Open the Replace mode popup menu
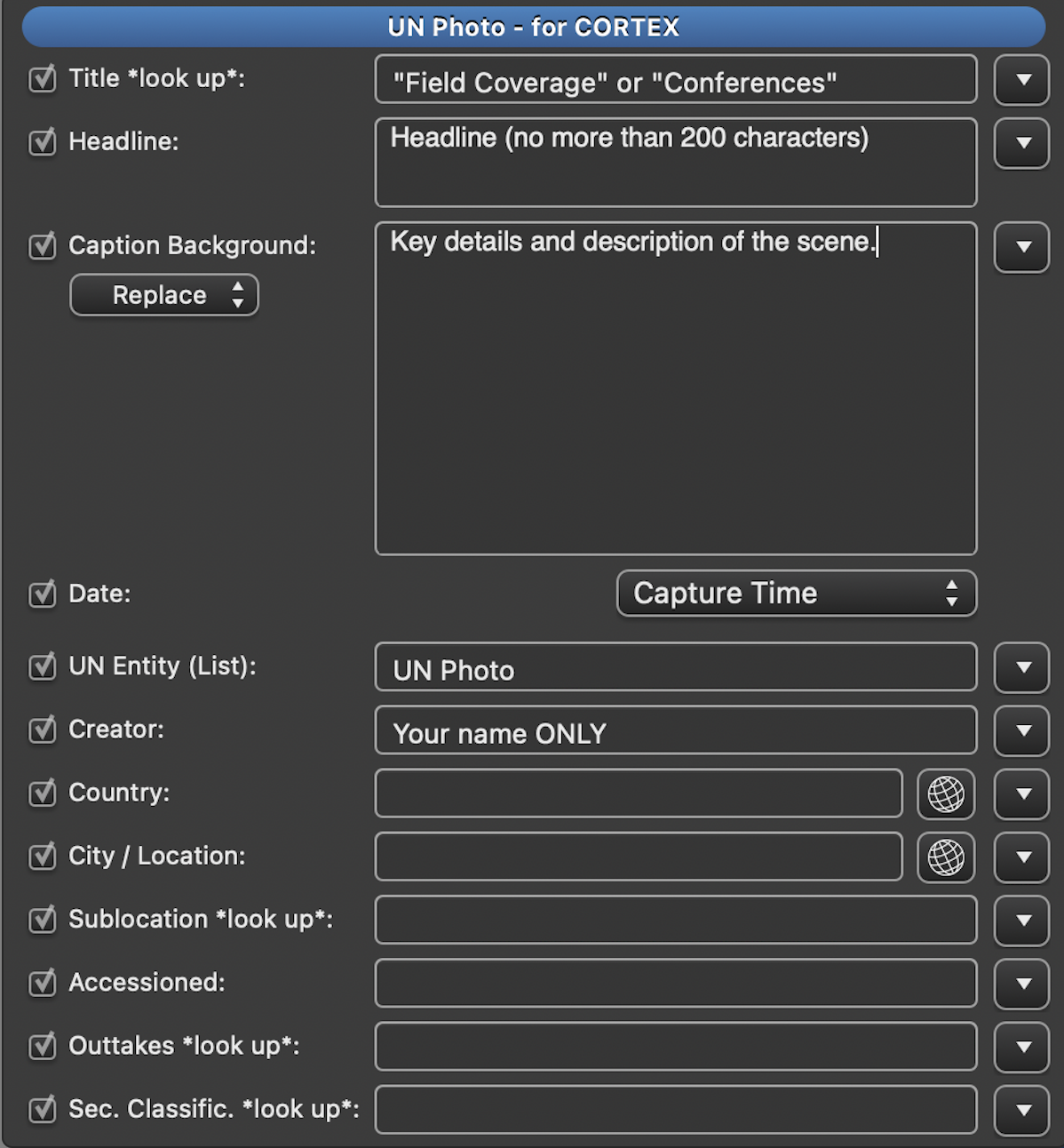 tap(164, 295)
